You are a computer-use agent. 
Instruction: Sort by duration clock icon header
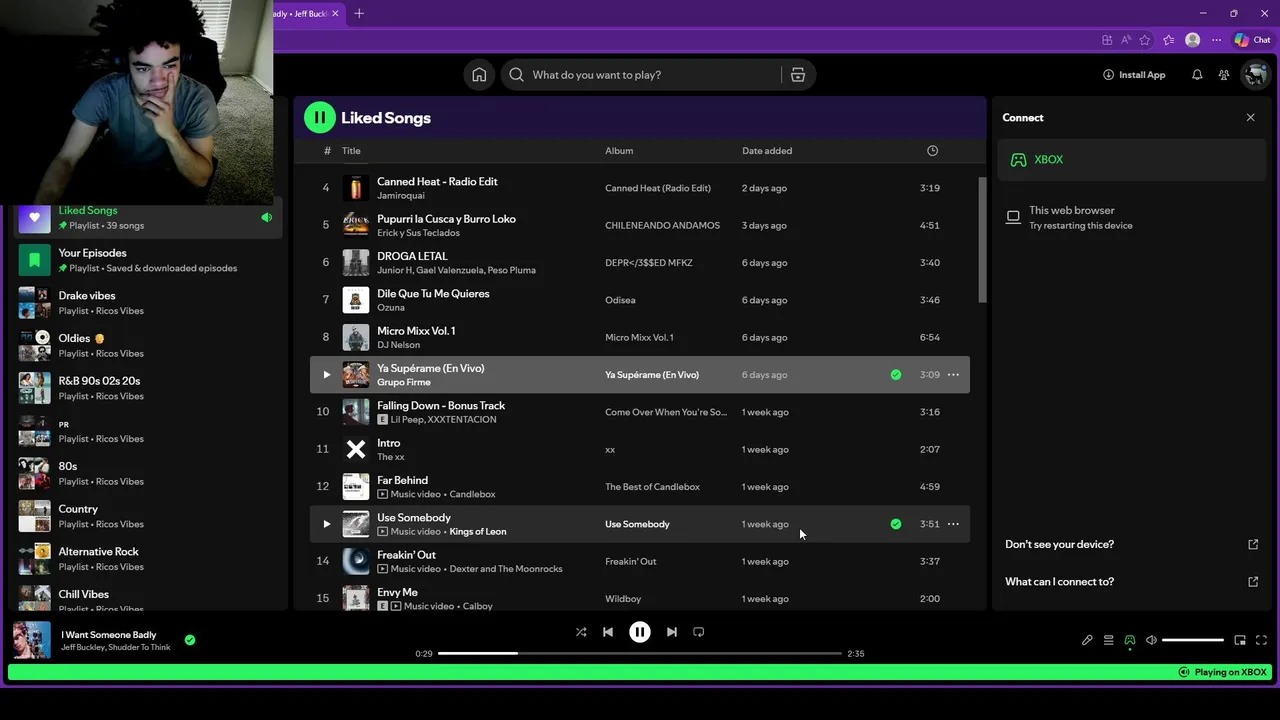click(x=932, y=151)
